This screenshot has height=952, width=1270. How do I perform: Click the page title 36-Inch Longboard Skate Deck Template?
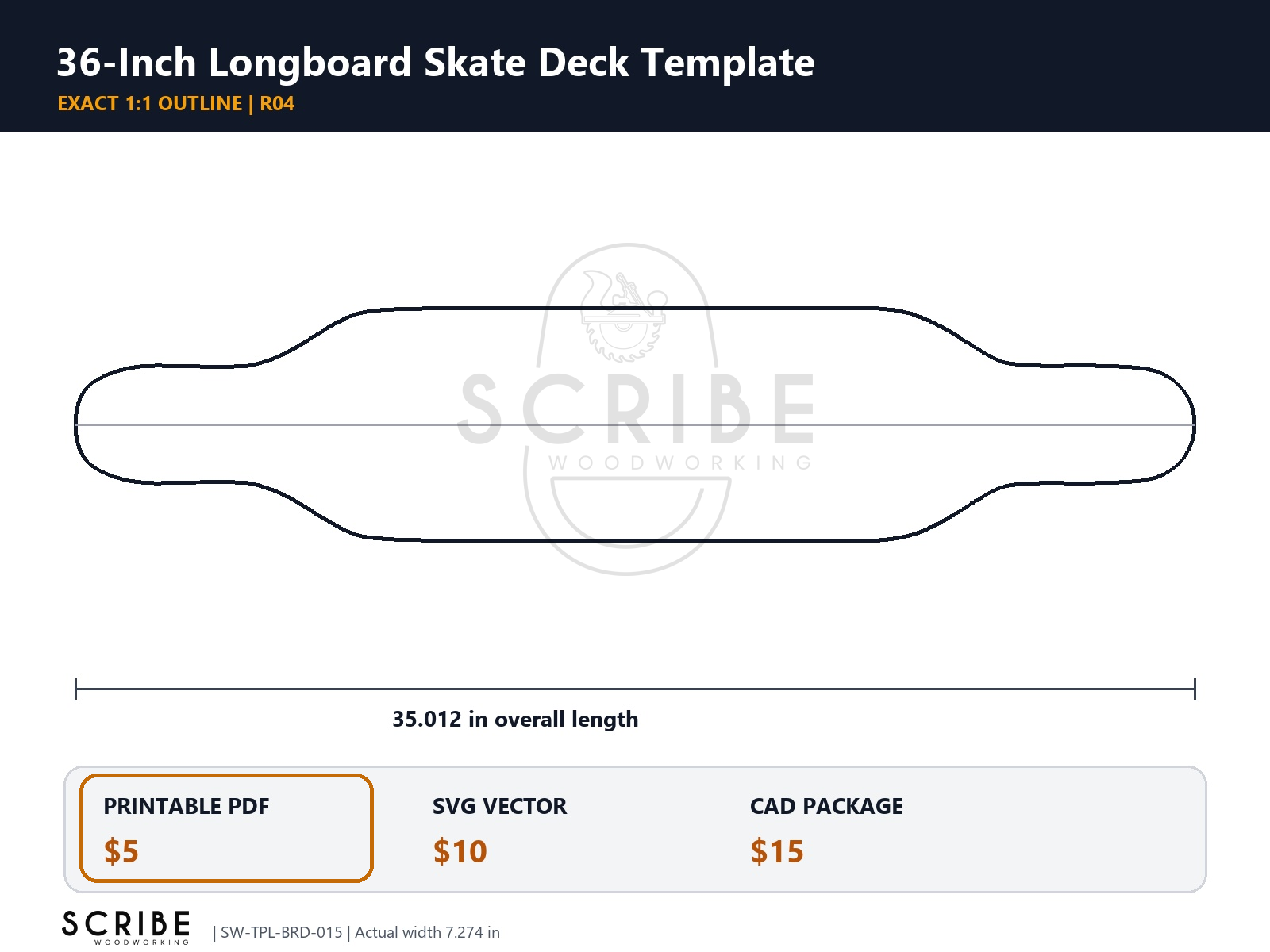point(436,63)
